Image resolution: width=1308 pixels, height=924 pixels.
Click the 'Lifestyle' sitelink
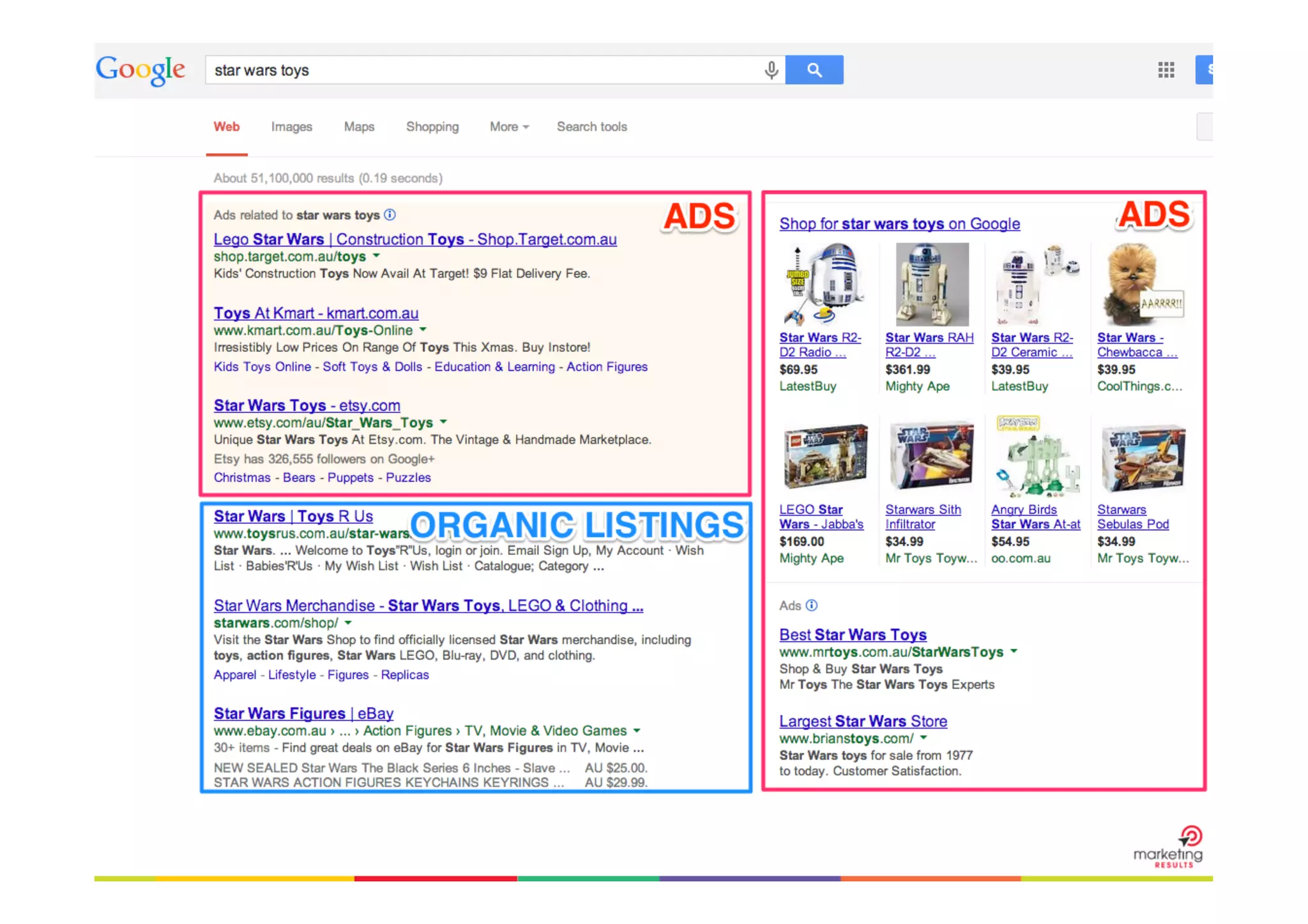coord(292,674)
